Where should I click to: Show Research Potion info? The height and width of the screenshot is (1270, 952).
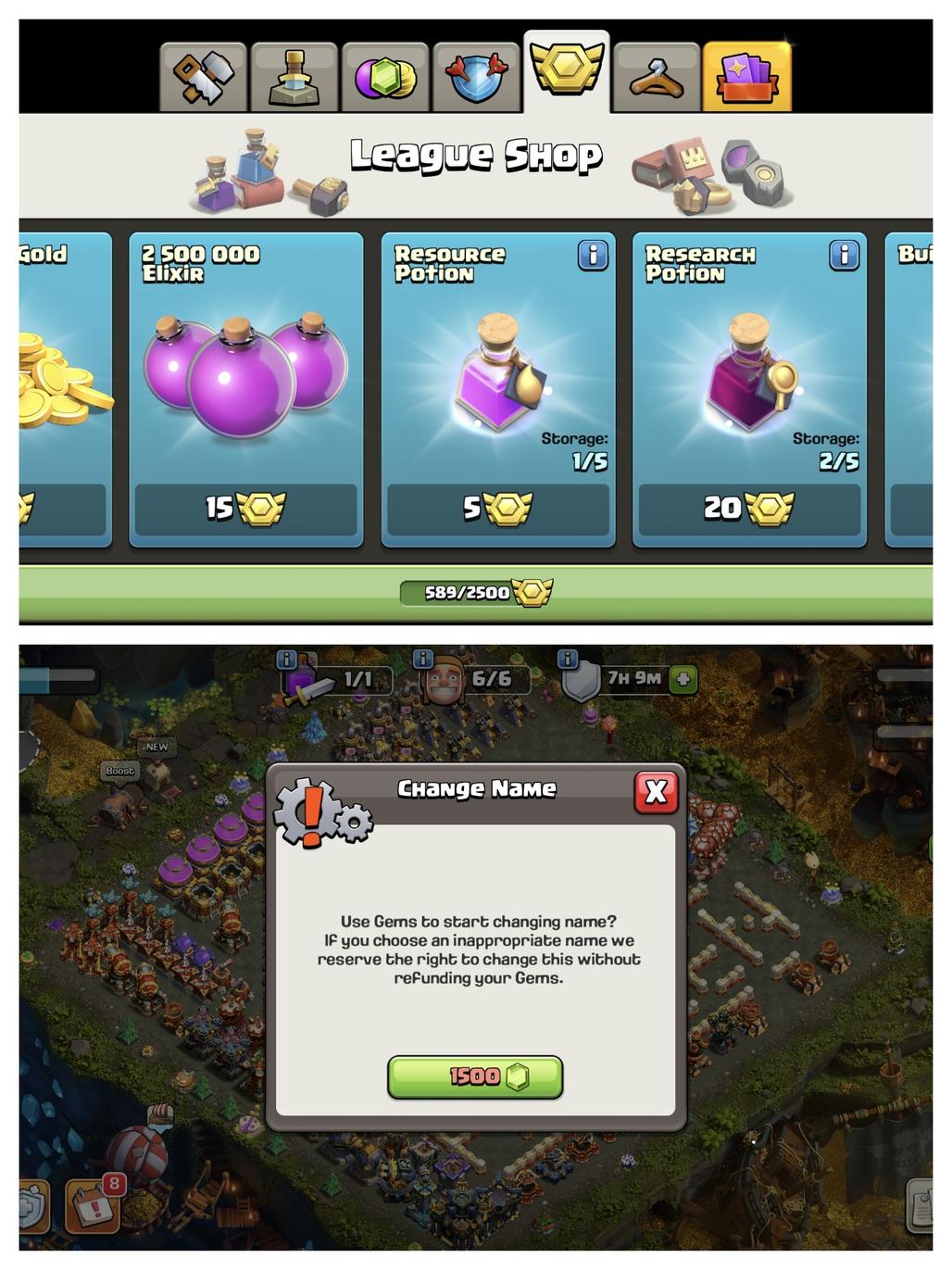(x=844, y=255)
